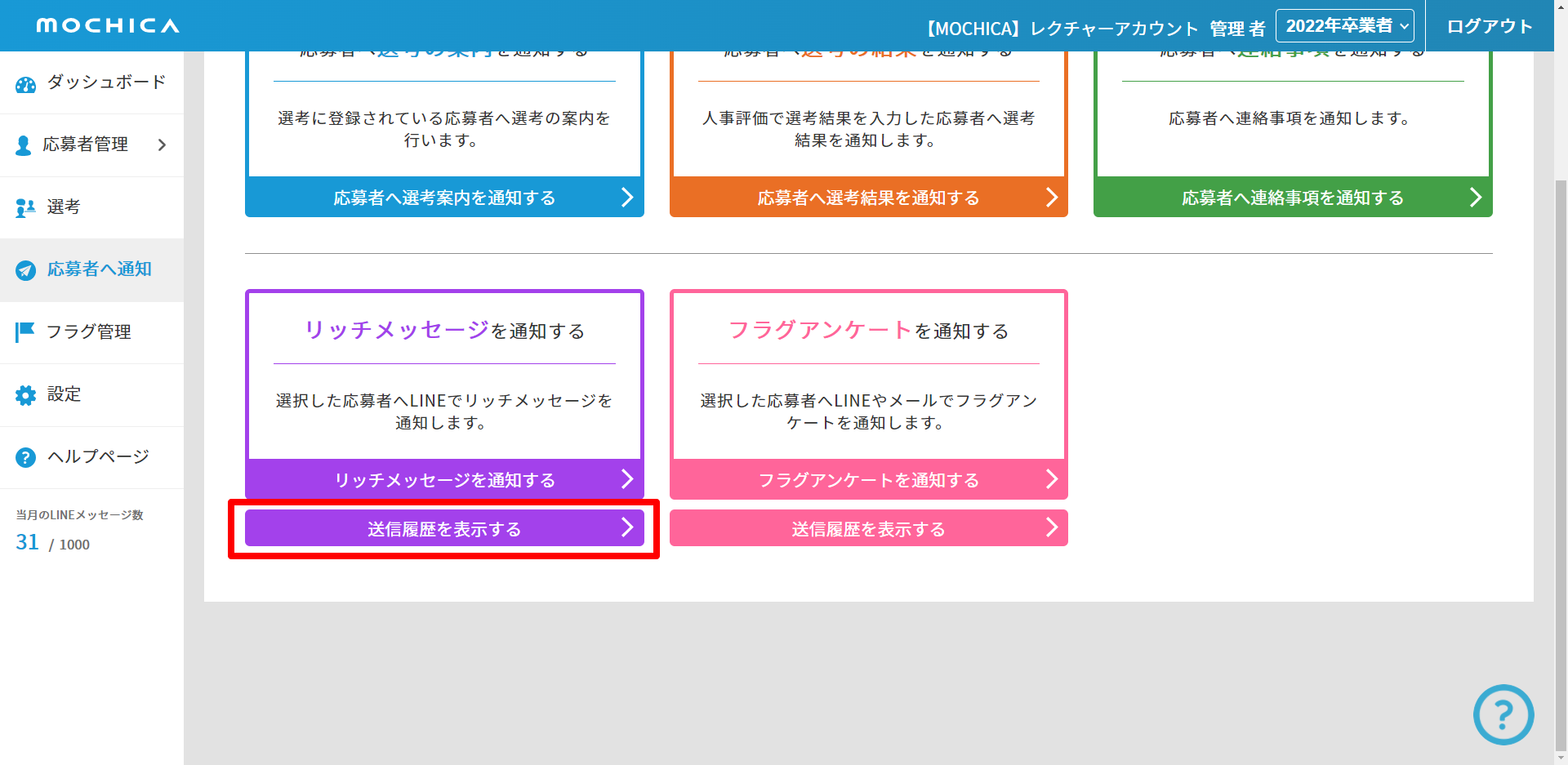Click the selection people icon in sidebar

click(x=25, y=208)
